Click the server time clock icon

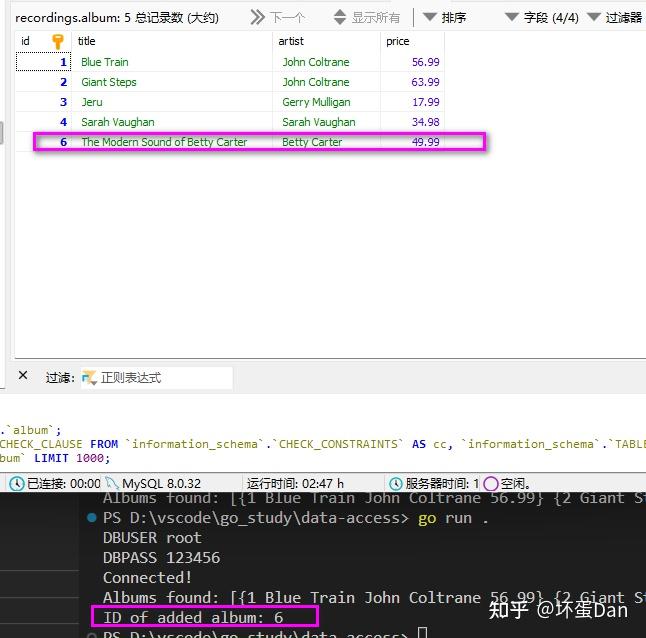coord(396,483)
